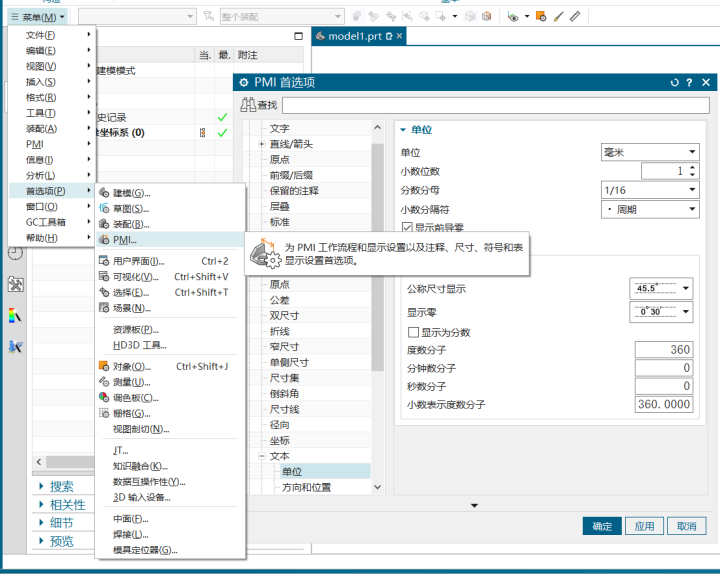Screen dimensions: 720x574
Task: Click the reset icon in PMI dialog title bar
Action: pyautogui.click(x=674, y=82)
